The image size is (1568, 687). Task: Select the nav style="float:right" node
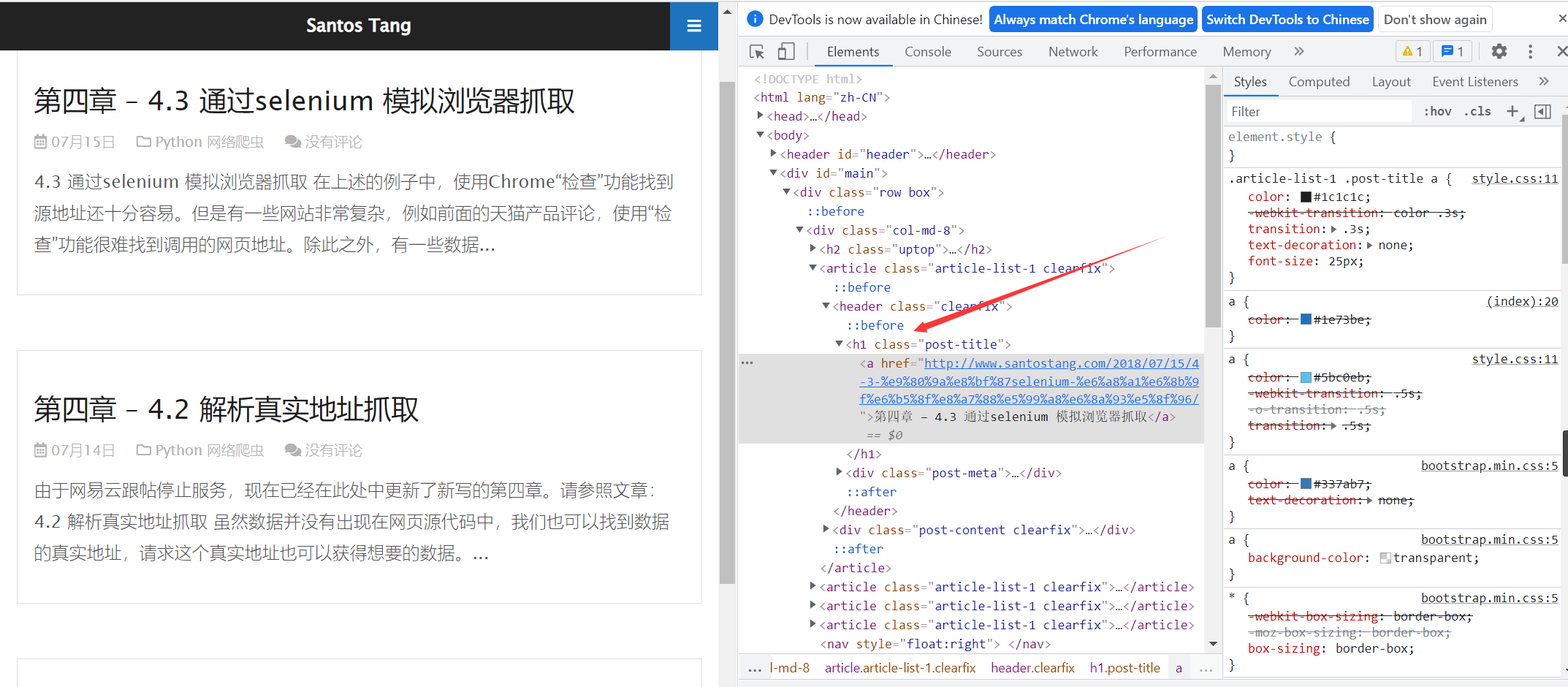tap(935, 644)
